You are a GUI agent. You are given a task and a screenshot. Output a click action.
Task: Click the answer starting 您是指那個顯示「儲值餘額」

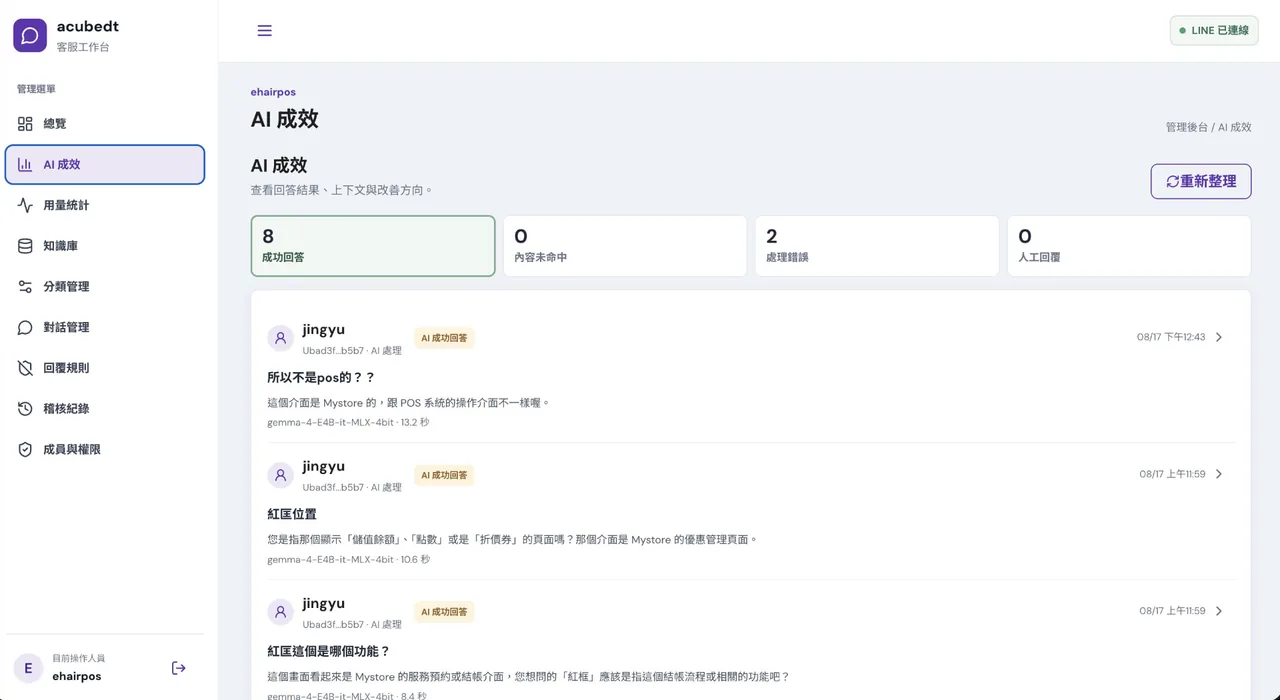[x=513, y=539]
